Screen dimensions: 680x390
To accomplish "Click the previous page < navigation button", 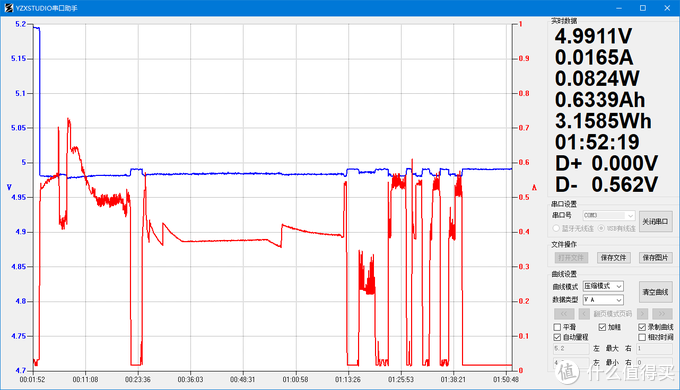I will click(x=584, y=314).
